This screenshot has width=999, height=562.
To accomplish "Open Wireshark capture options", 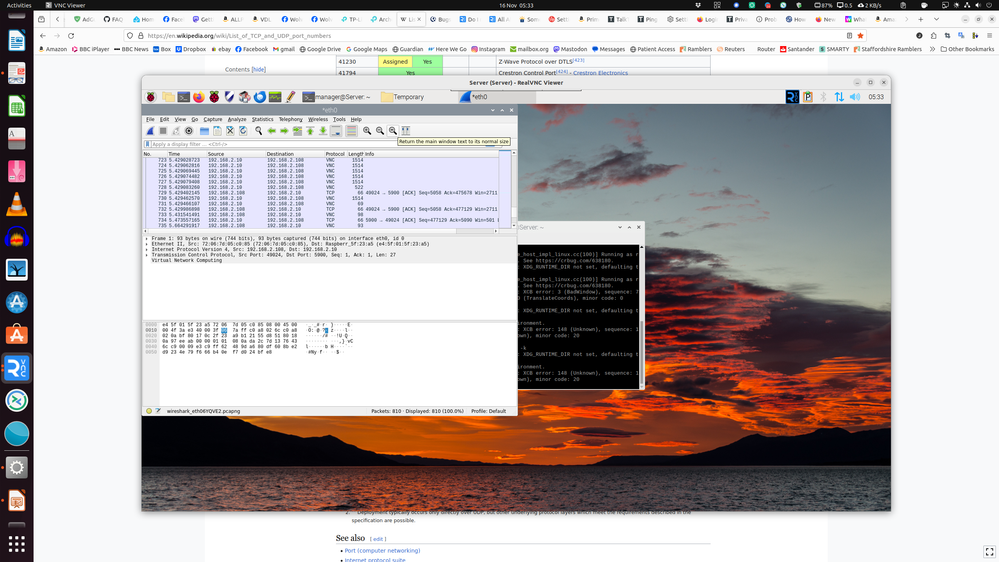I will point(189,131).
